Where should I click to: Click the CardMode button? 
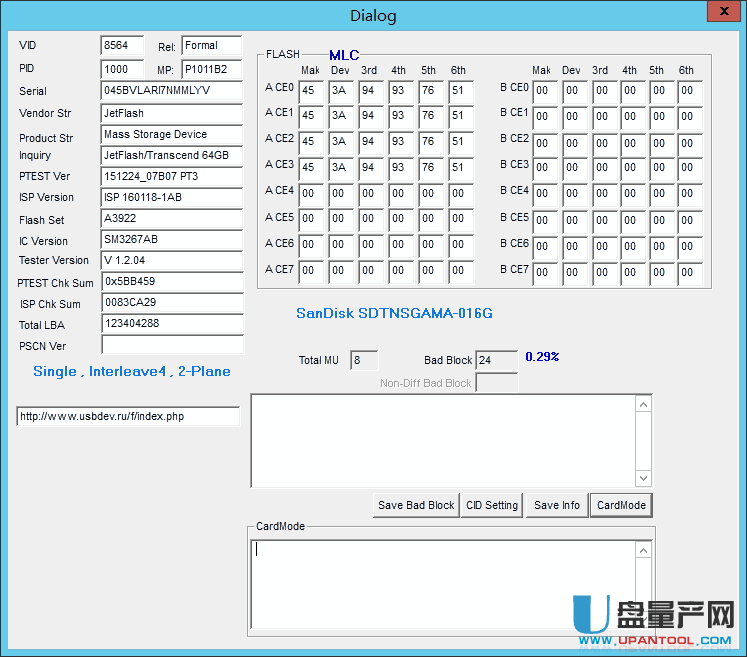pos(621,505)
